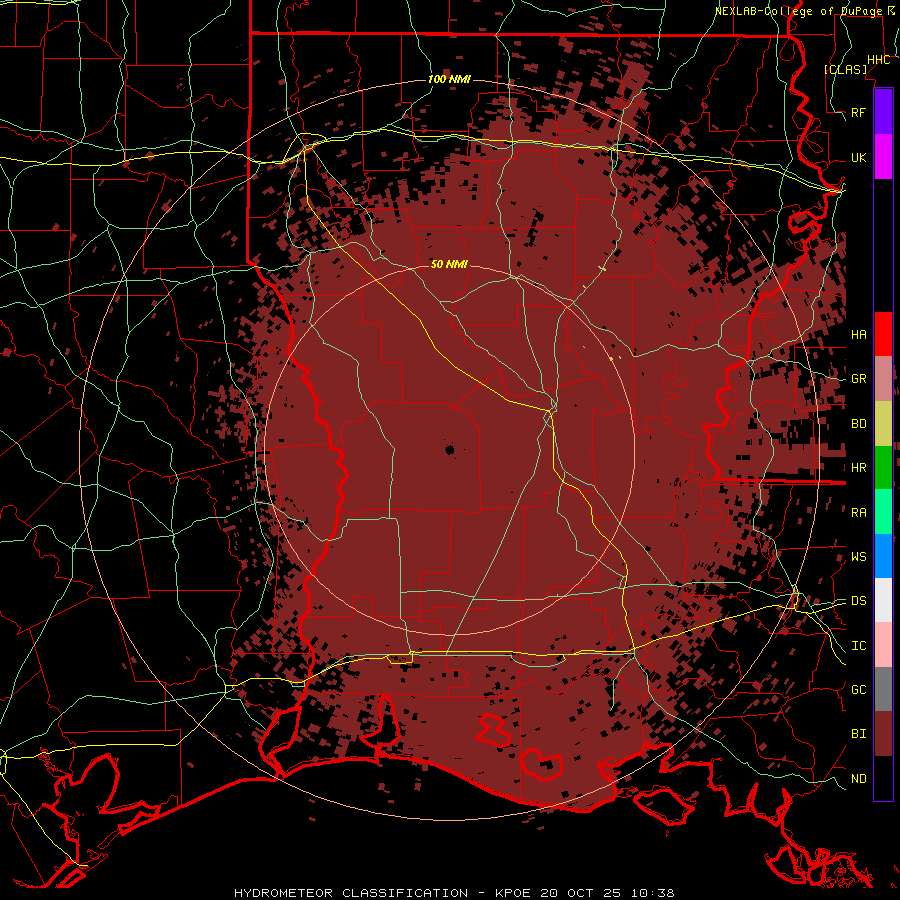Click the "UK" legend label
This screenshot has height=900, width=900.
pyautogui.click(x=859, y=157)
